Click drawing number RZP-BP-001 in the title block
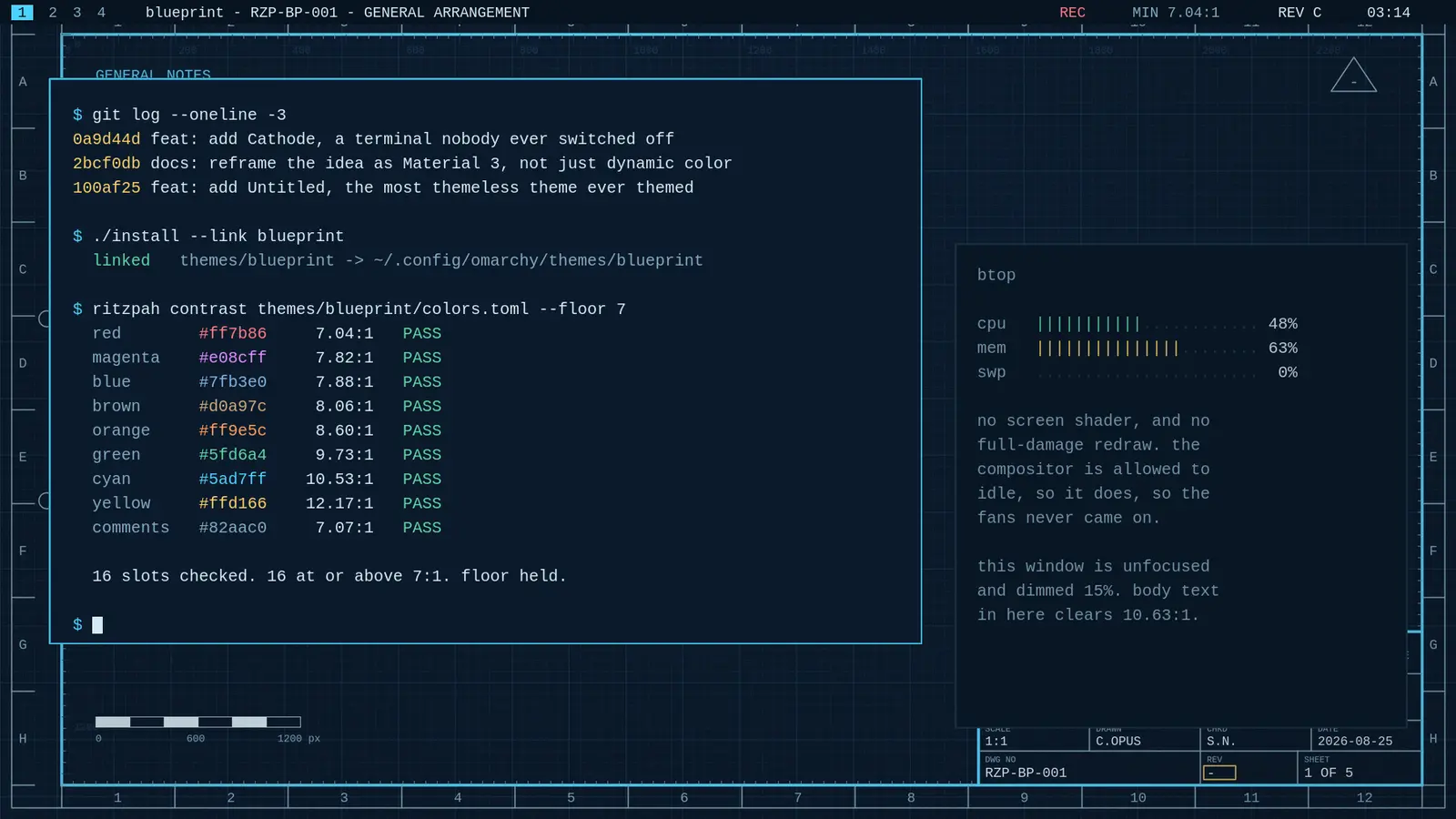 pyautogui.click(x=1026, y=773)
